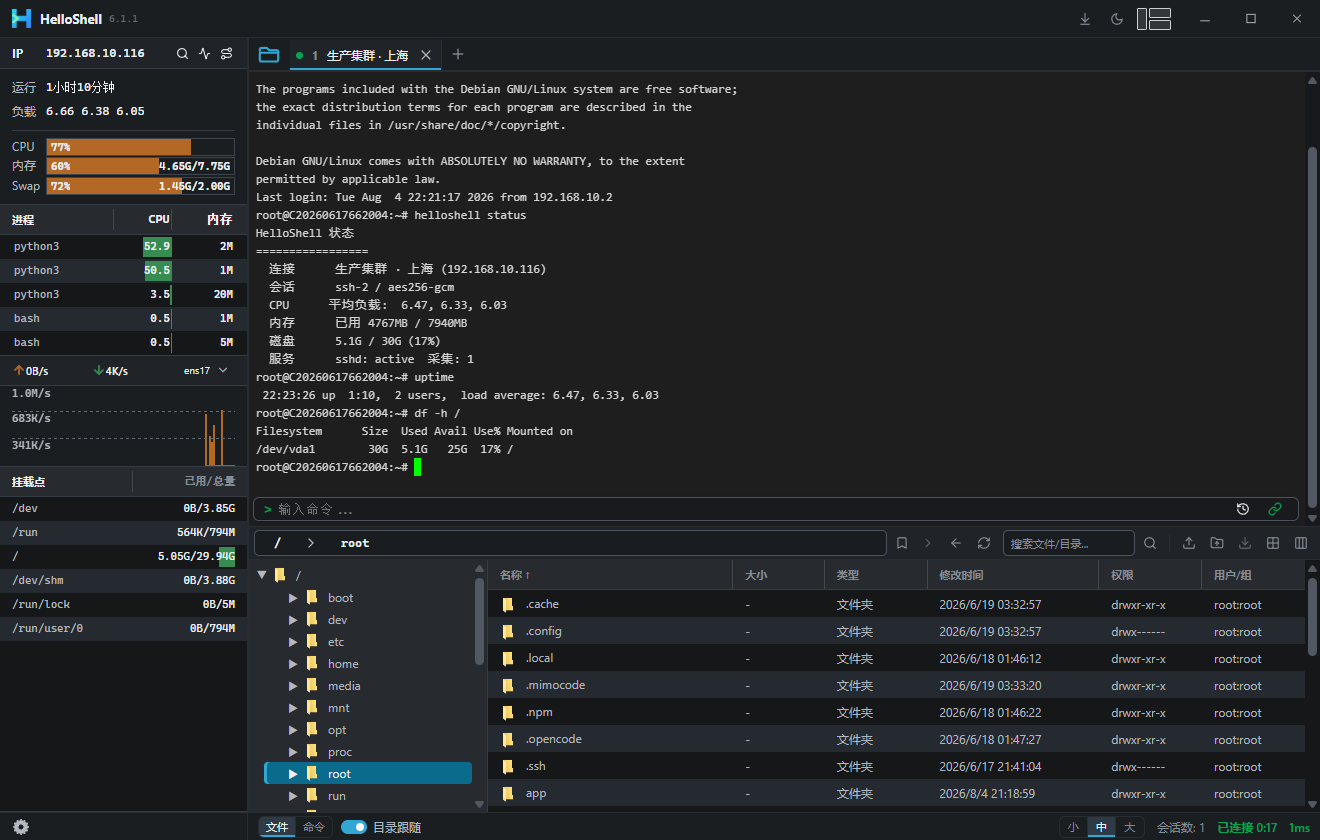Screen dimensions: 1320x840
Task: Click the root segment in the path breadcrumb
Action: [355, 543]
